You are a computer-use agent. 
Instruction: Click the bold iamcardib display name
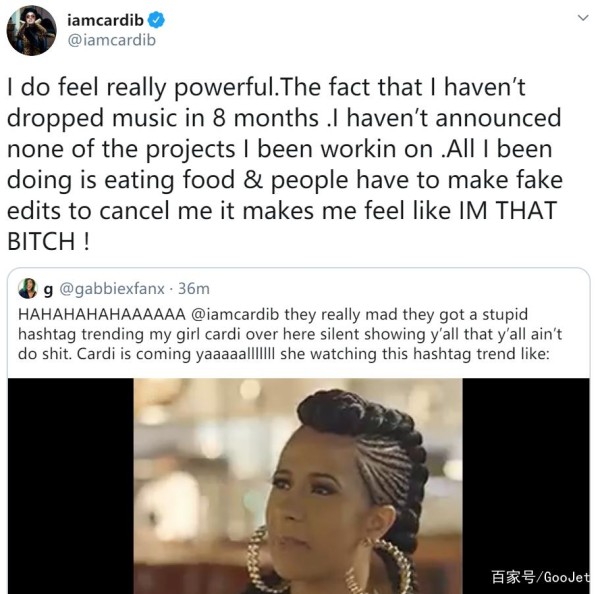(105, 20)
